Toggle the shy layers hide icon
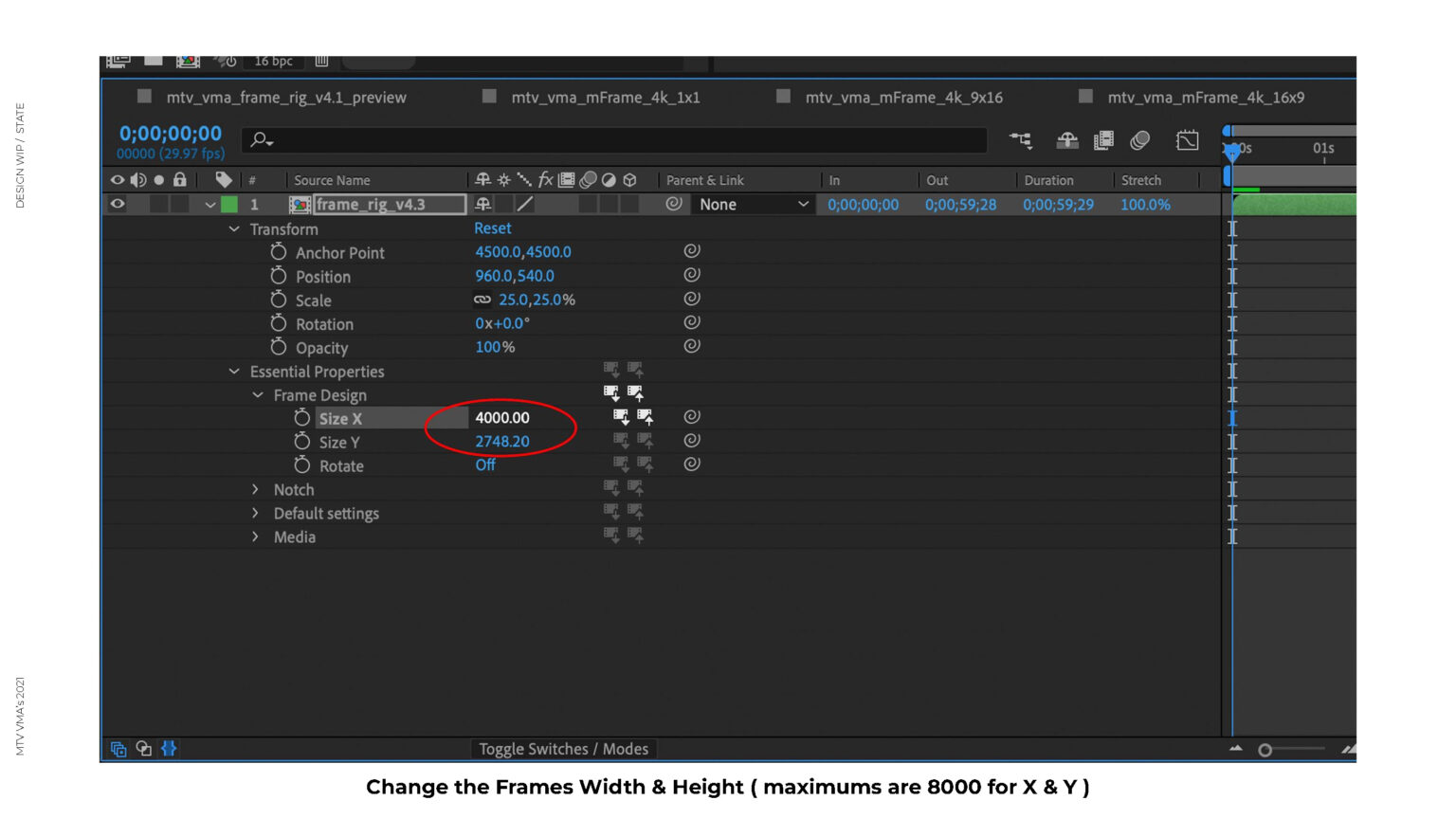The height and width of the screenshot is (819, 1456). point(1067,140)
